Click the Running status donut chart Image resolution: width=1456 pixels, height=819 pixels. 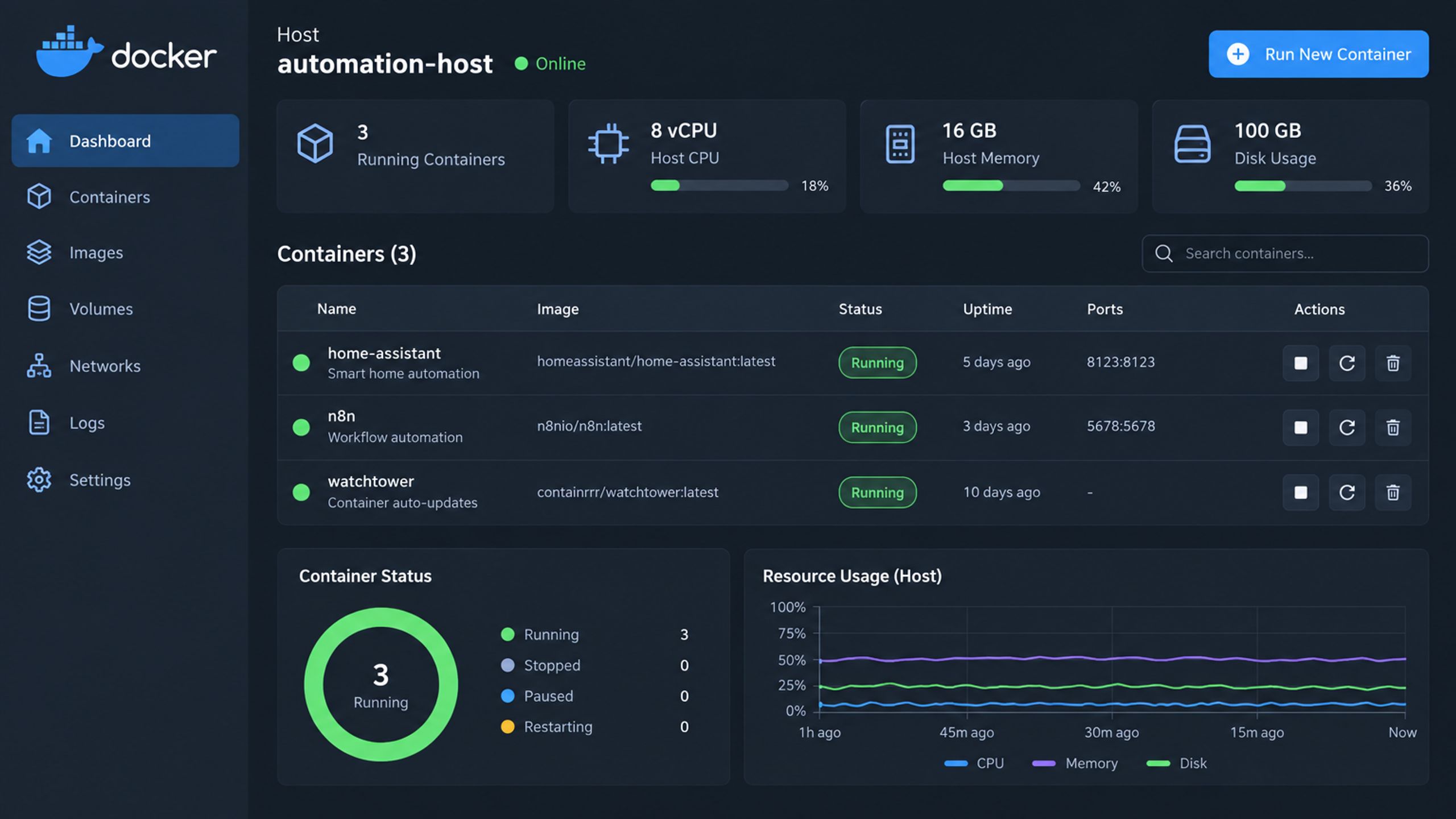point(380,684)
